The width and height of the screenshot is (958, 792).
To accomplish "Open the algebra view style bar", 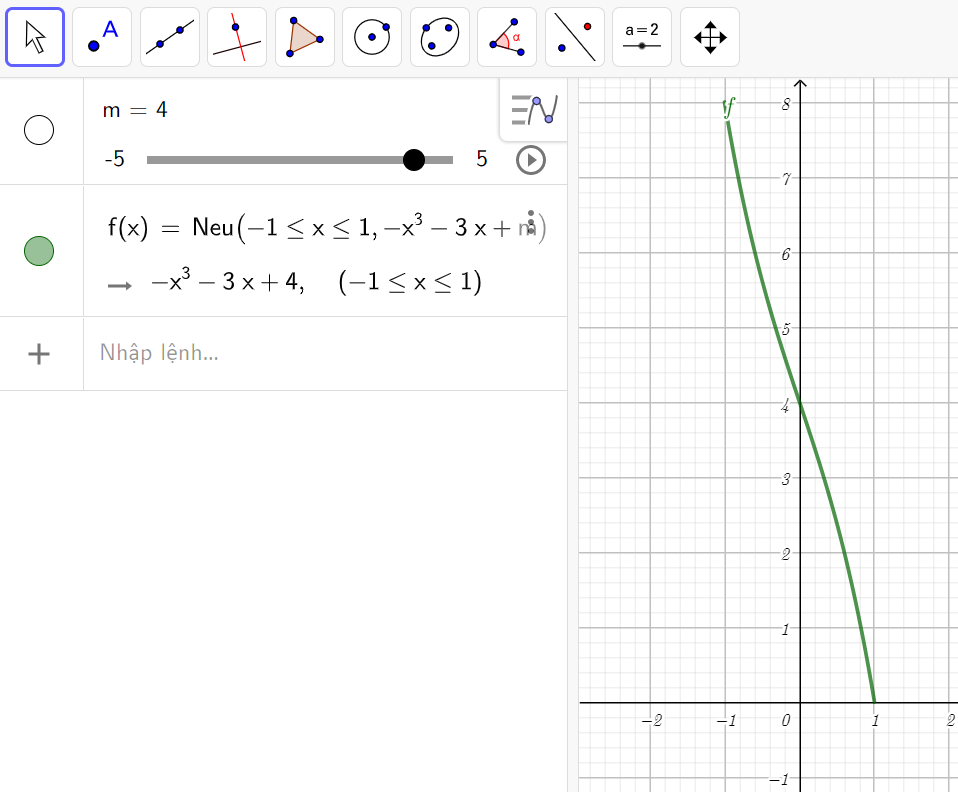I will click(x=533, y=109).
